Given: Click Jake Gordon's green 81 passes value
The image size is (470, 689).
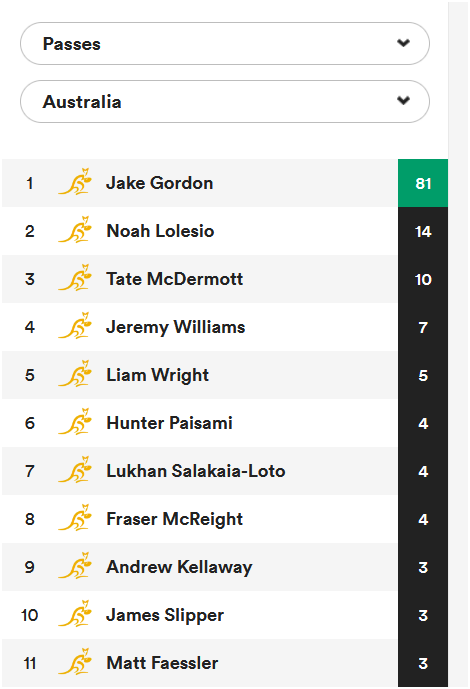Looking at the screenshot, I should point(423,183).
